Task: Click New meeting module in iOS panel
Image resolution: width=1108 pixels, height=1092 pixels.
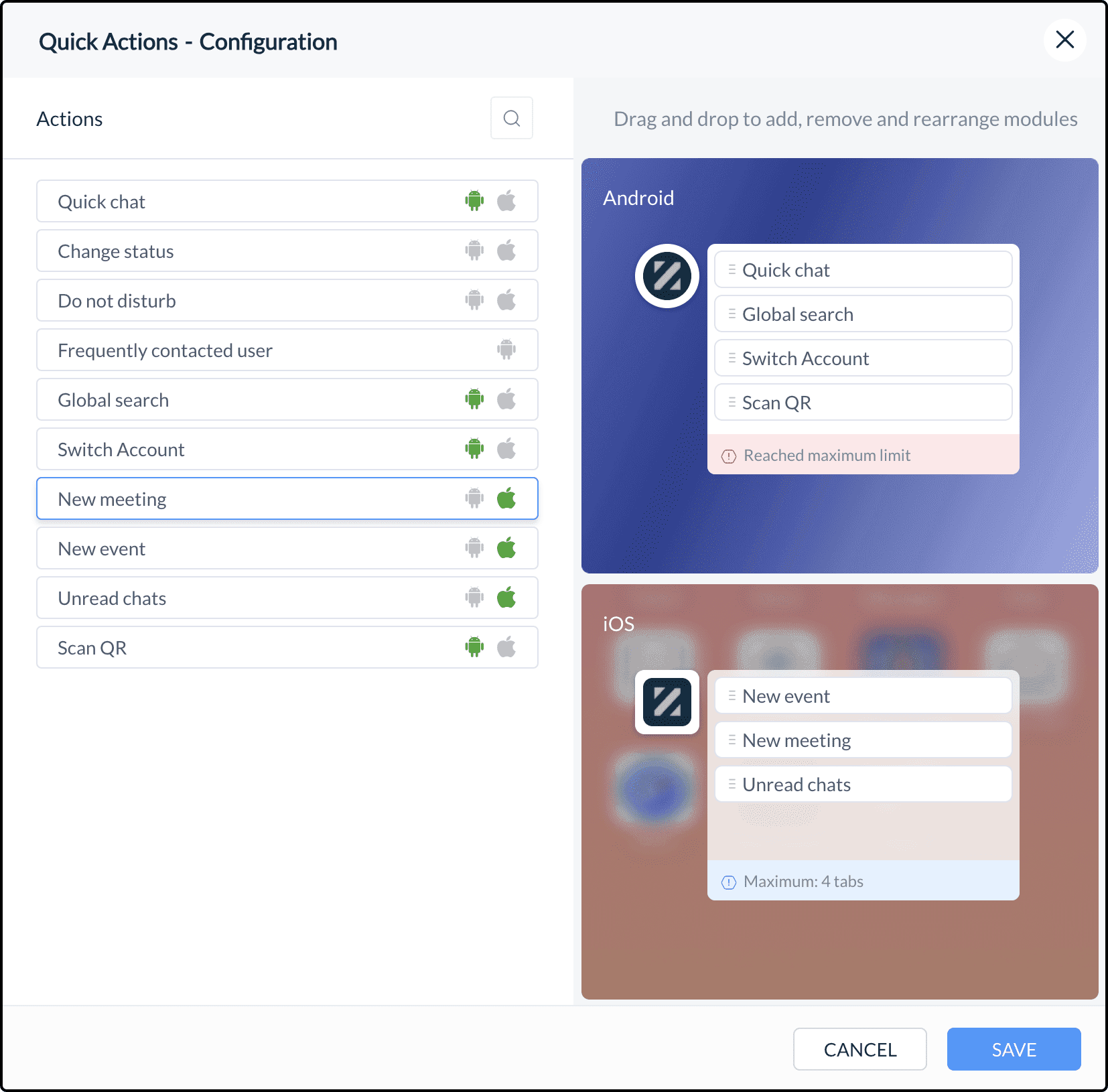Action: [x=863, y=740]
